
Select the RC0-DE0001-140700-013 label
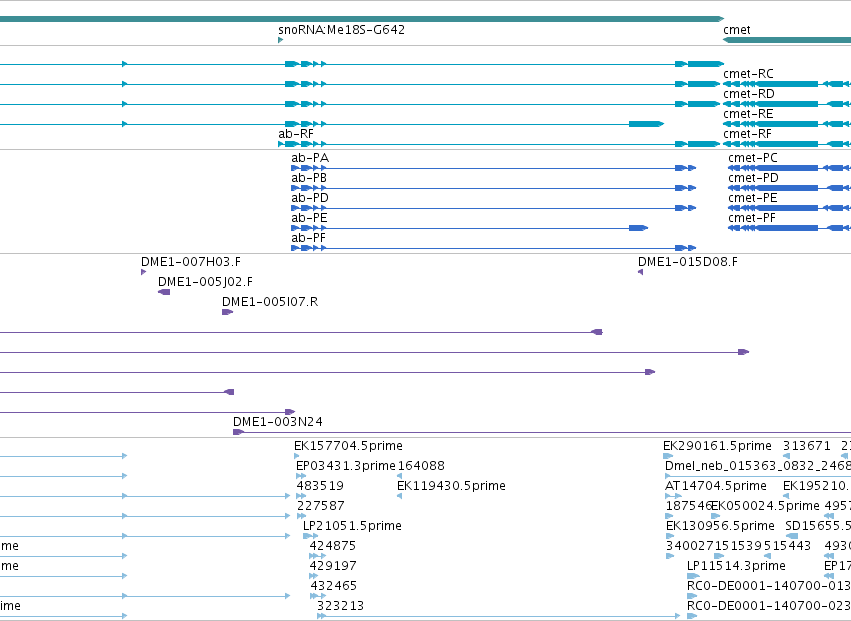click(x=769, y=586)
